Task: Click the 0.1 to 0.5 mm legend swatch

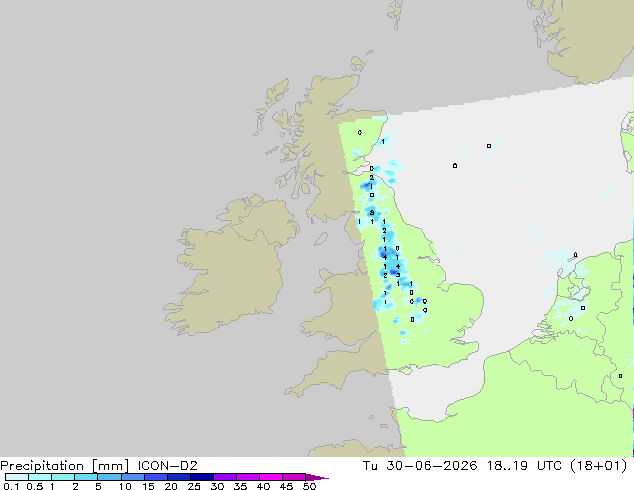Action: [17, 477]
